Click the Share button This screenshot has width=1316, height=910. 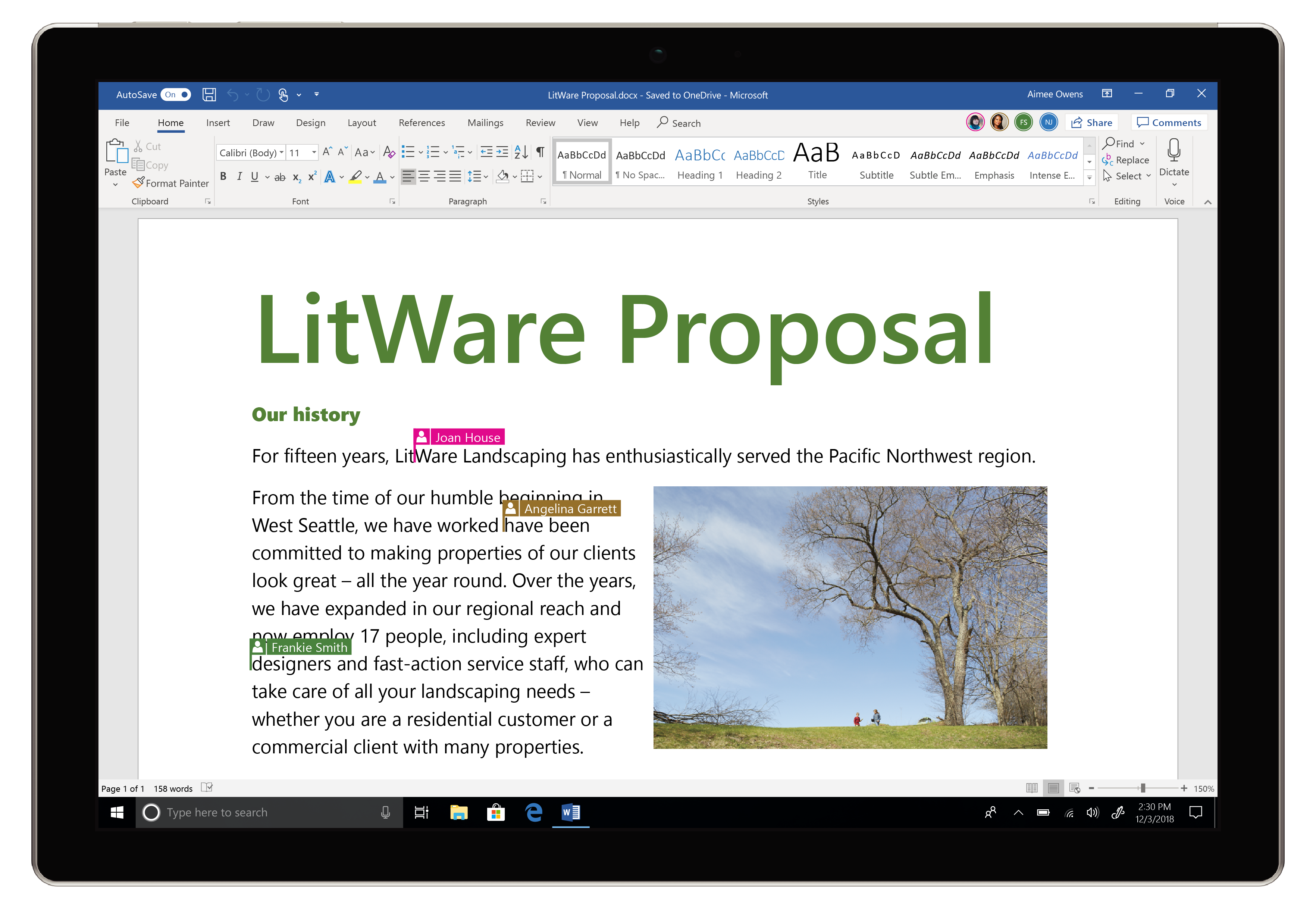click(x=1092, y=123)
